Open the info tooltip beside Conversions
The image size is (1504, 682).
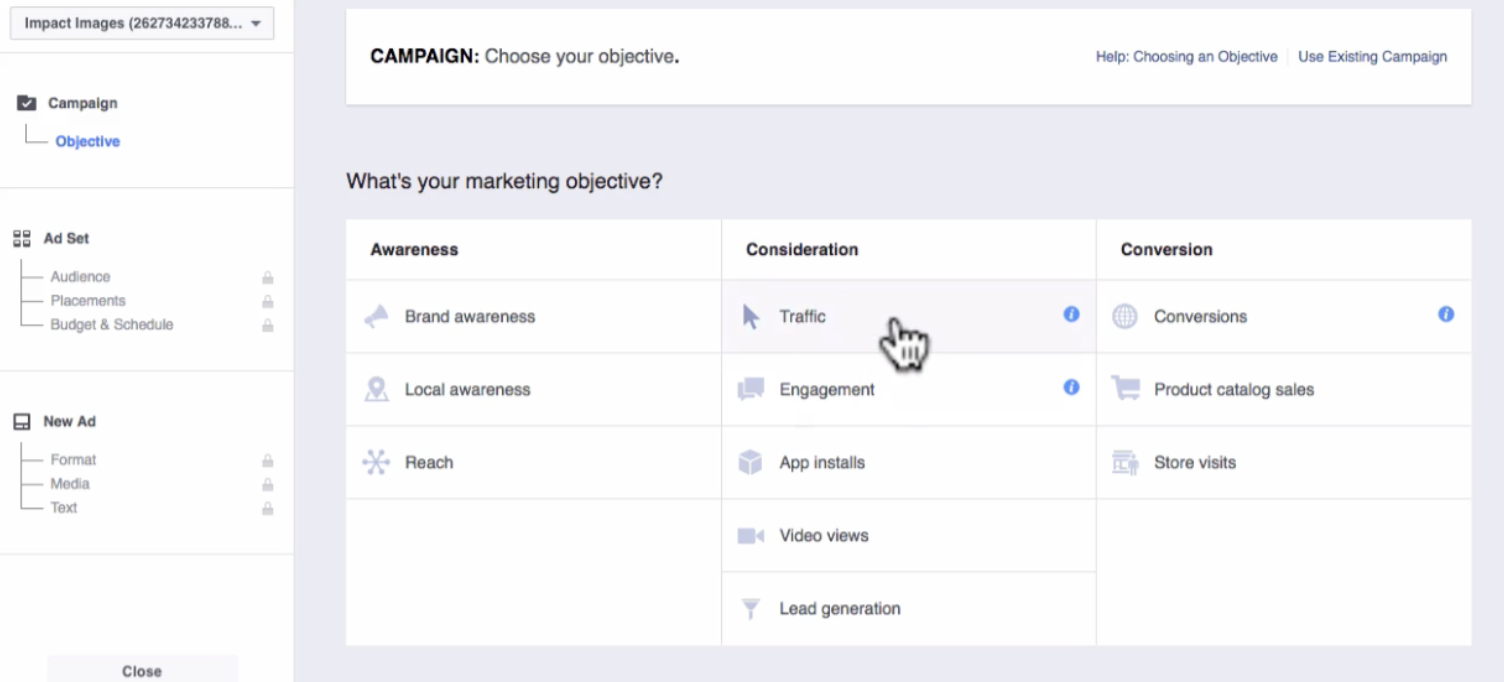(x=1446, y=314)
